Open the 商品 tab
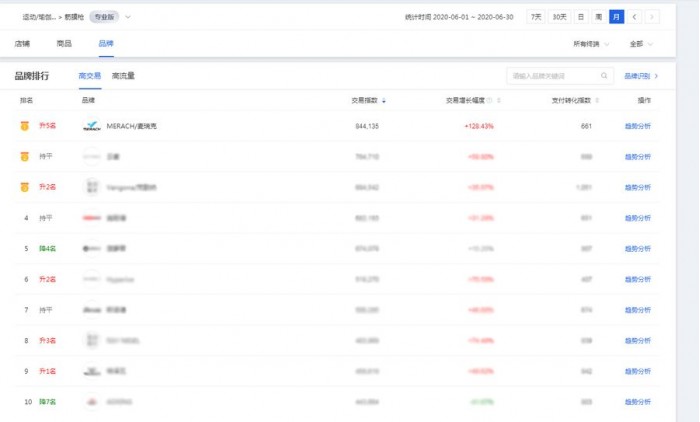 (64, 43)
